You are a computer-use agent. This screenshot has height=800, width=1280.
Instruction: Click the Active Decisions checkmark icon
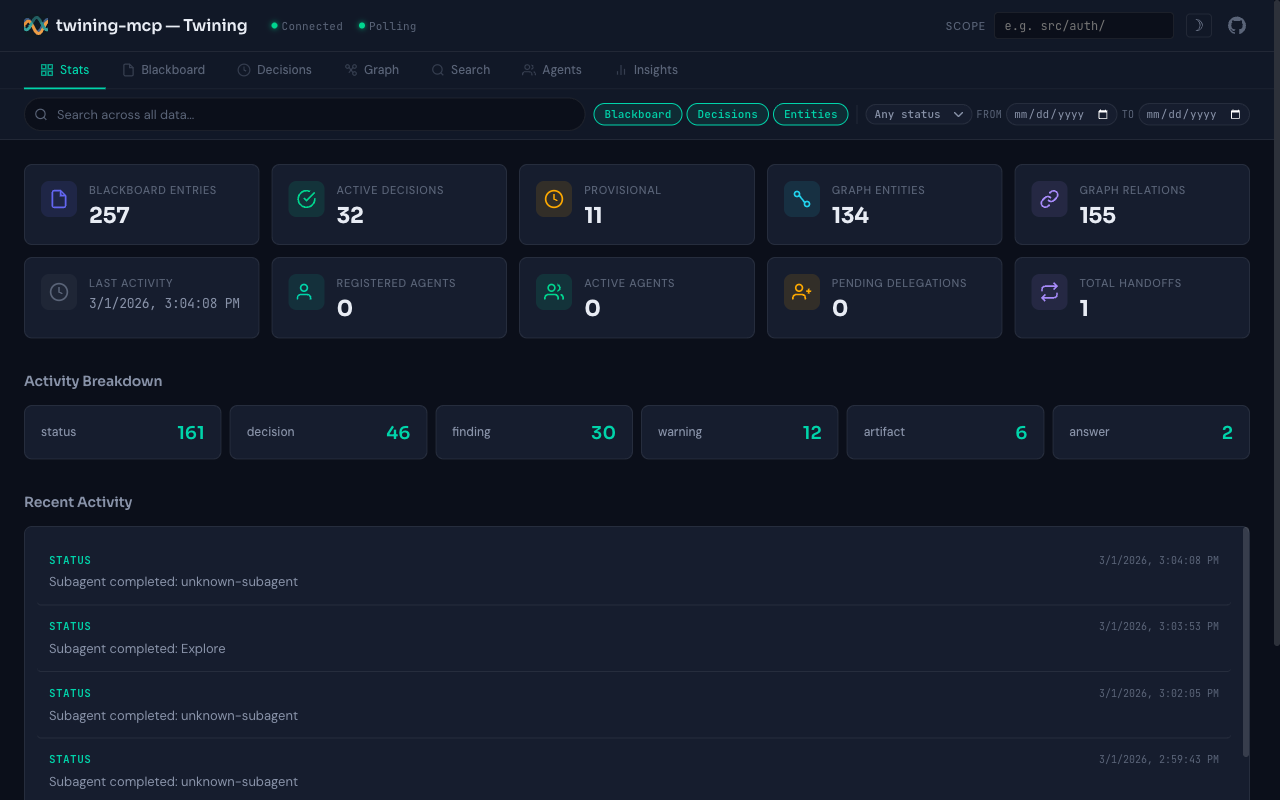[306, 199]
